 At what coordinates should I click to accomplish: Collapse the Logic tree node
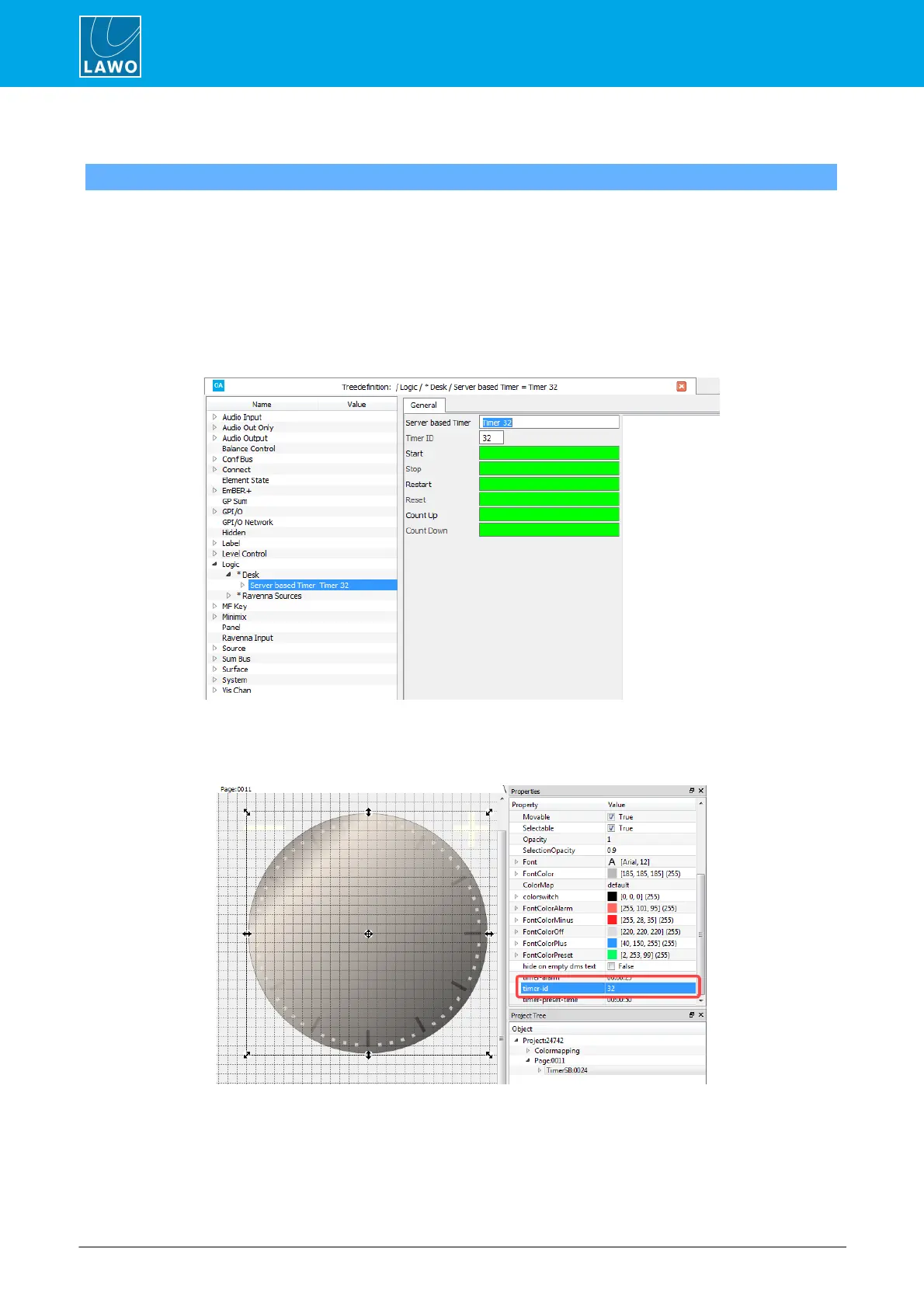[x=215, y=565]
